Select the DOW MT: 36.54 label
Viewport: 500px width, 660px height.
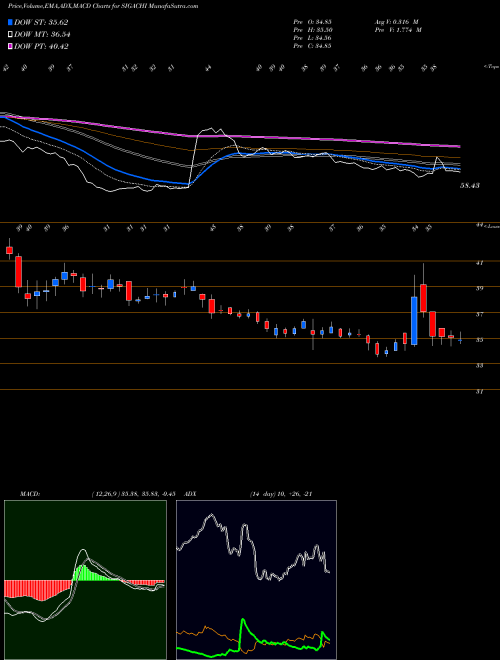(42, 35)
